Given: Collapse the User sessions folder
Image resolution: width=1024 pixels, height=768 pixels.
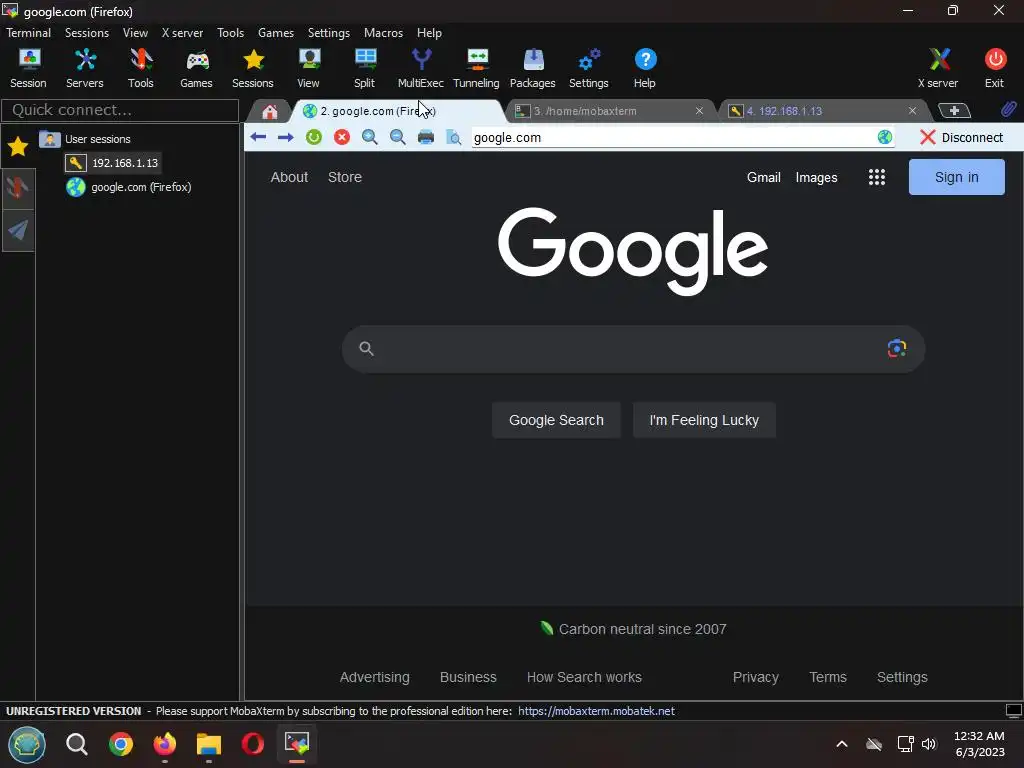Looking at the screenshot, I should tap(85, 139).
